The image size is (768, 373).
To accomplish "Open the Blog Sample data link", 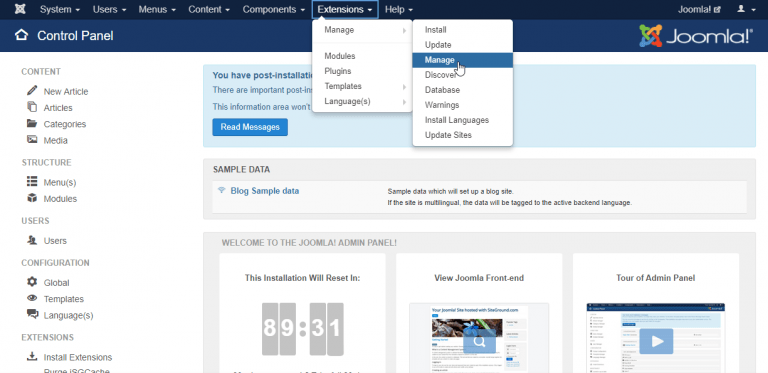I will coord(264,191).
